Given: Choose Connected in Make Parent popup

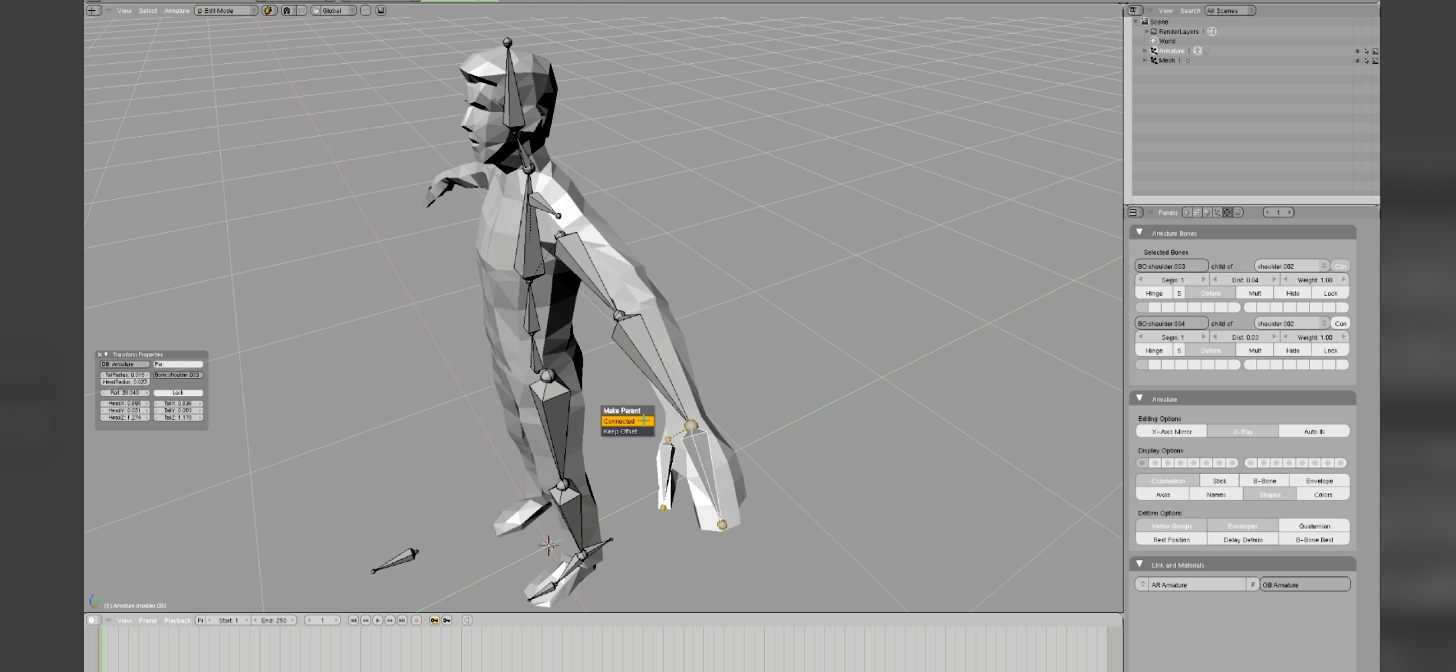Looking at the screenshot, I should 627,421.
